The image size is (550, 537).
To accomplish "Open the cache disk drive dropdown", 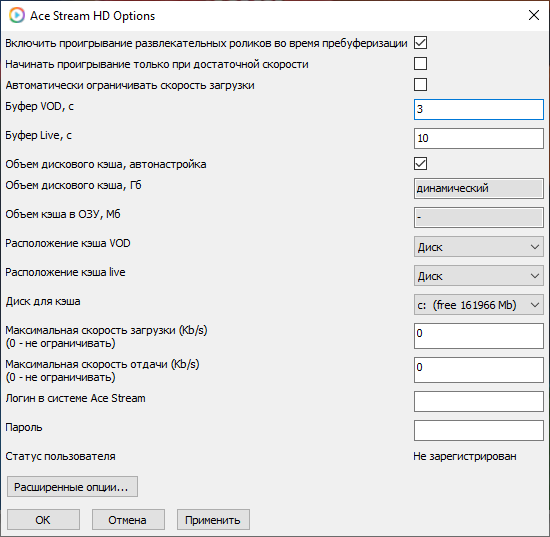I will point(478,305).
